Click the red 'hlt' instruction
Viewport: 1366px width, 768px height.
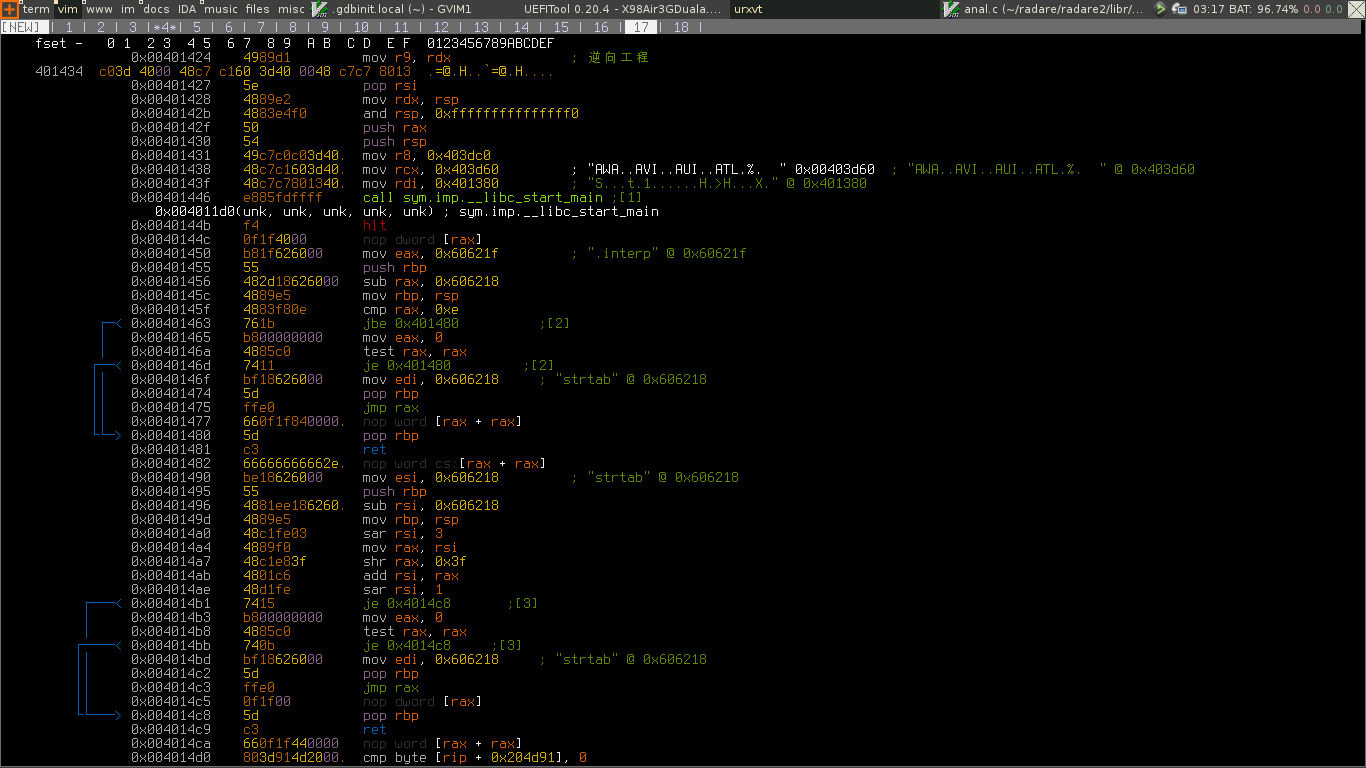(375, 226)
